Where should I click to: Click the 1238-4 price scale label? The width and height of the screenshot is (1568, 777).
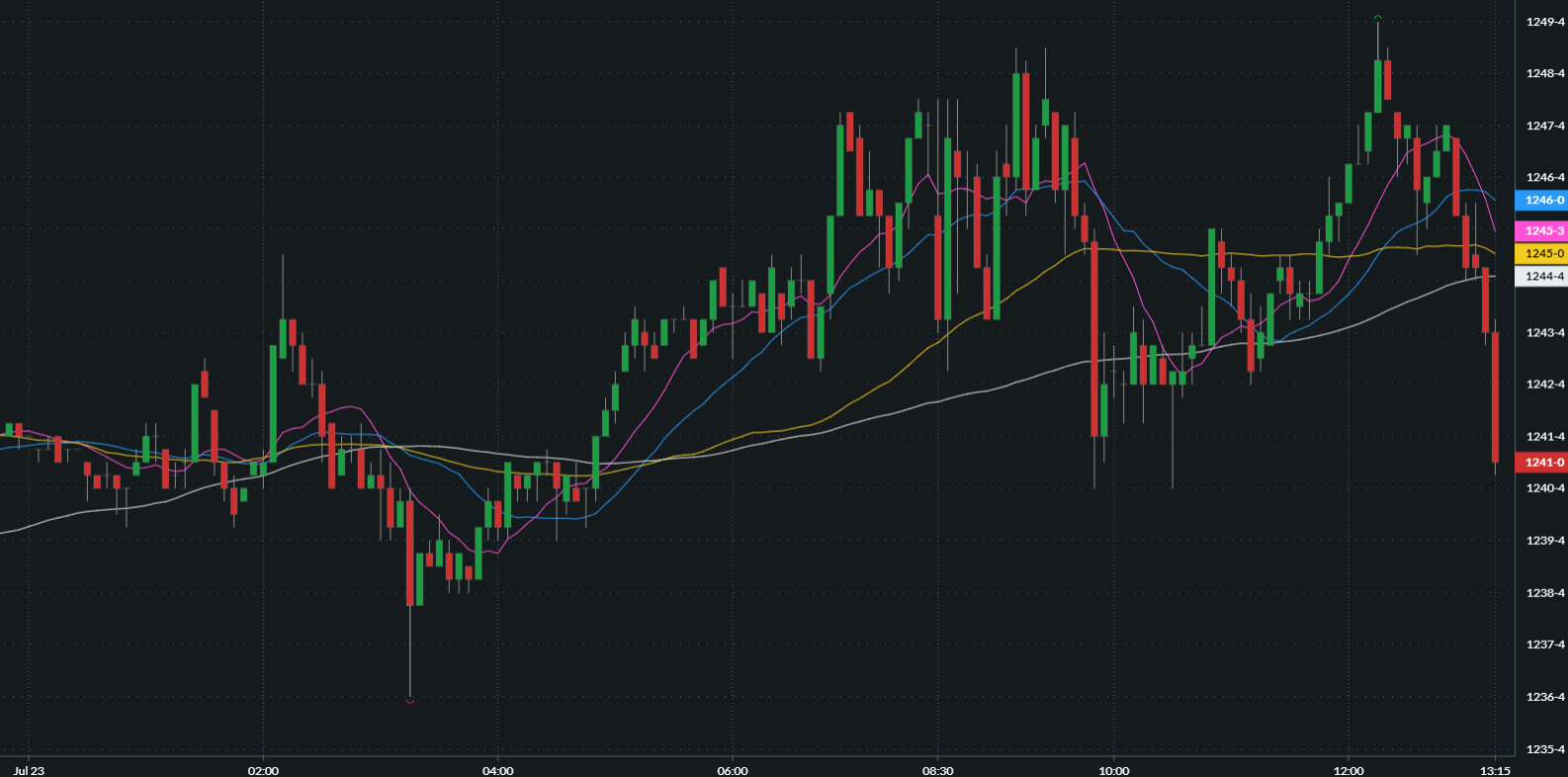click(1545, 593)
